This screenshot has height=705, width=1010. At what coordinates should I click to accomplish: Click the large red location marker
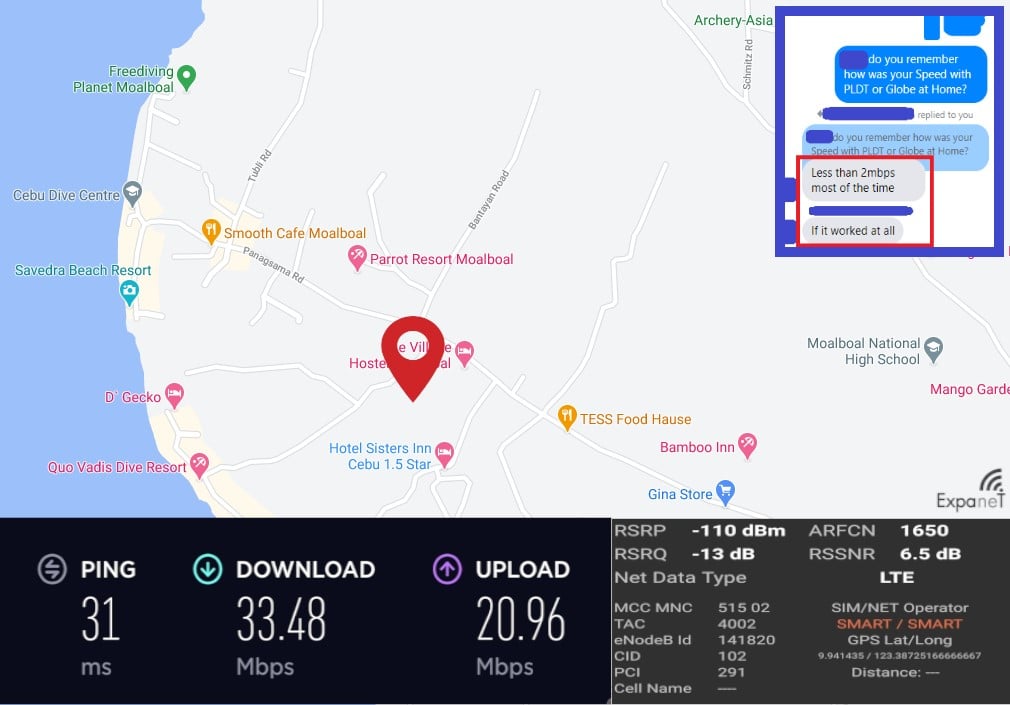pyautogui.click(x=413, y=358)
